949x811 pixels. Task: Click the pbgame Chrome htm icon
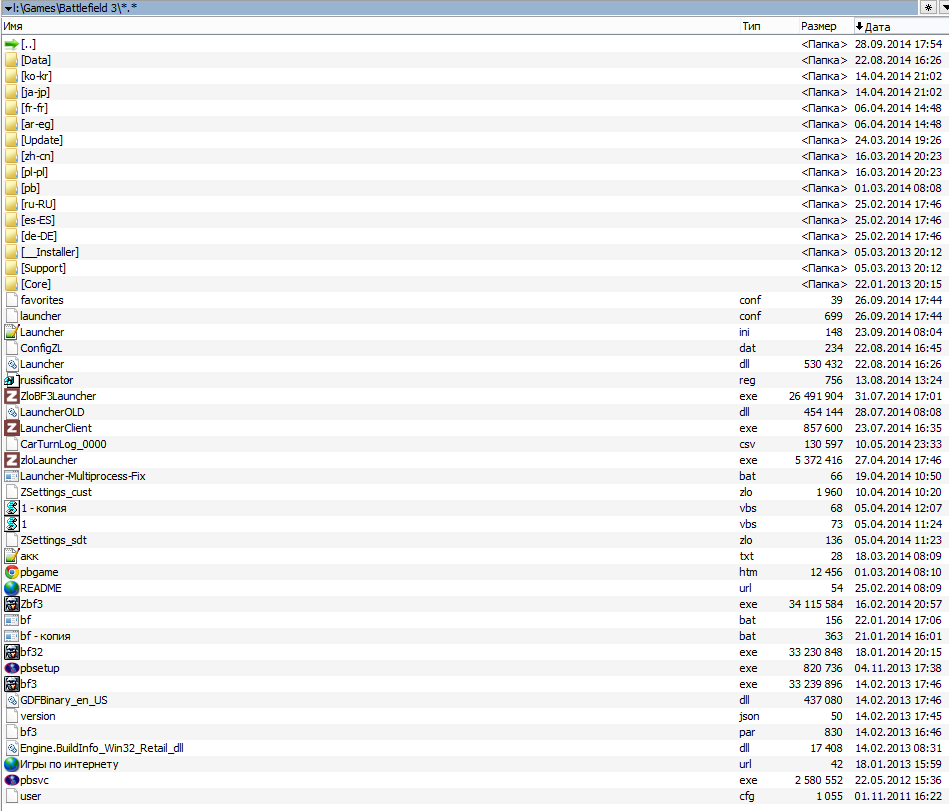[x=11, y=572]
